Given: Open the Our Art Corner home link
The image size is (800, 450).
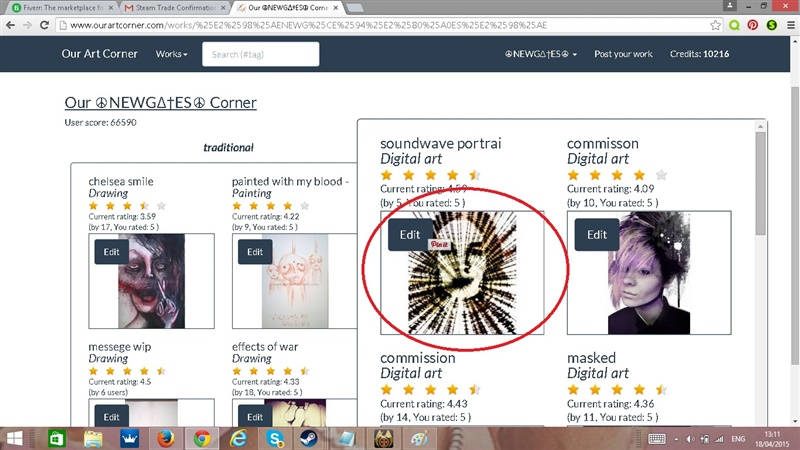Looking at the screenshot, I should [x=99, y=54].
